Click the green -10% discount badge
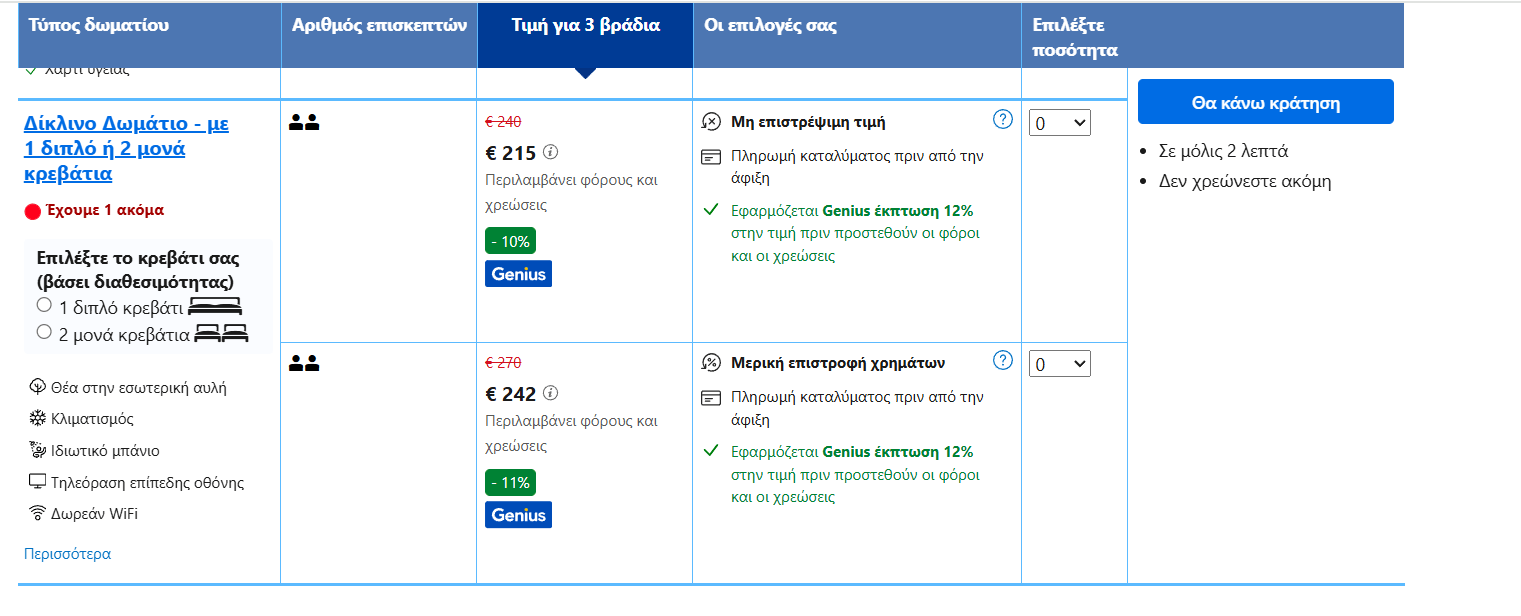 point(510,241)
